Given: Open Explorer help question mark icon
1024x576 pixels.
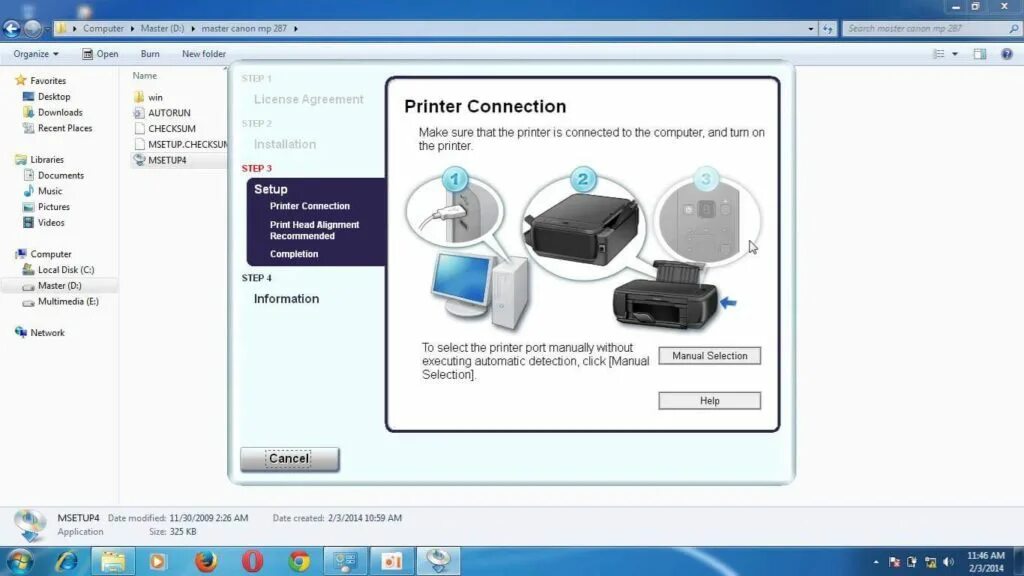Looking at the screenshot, I should click(x=1007, y=54).
